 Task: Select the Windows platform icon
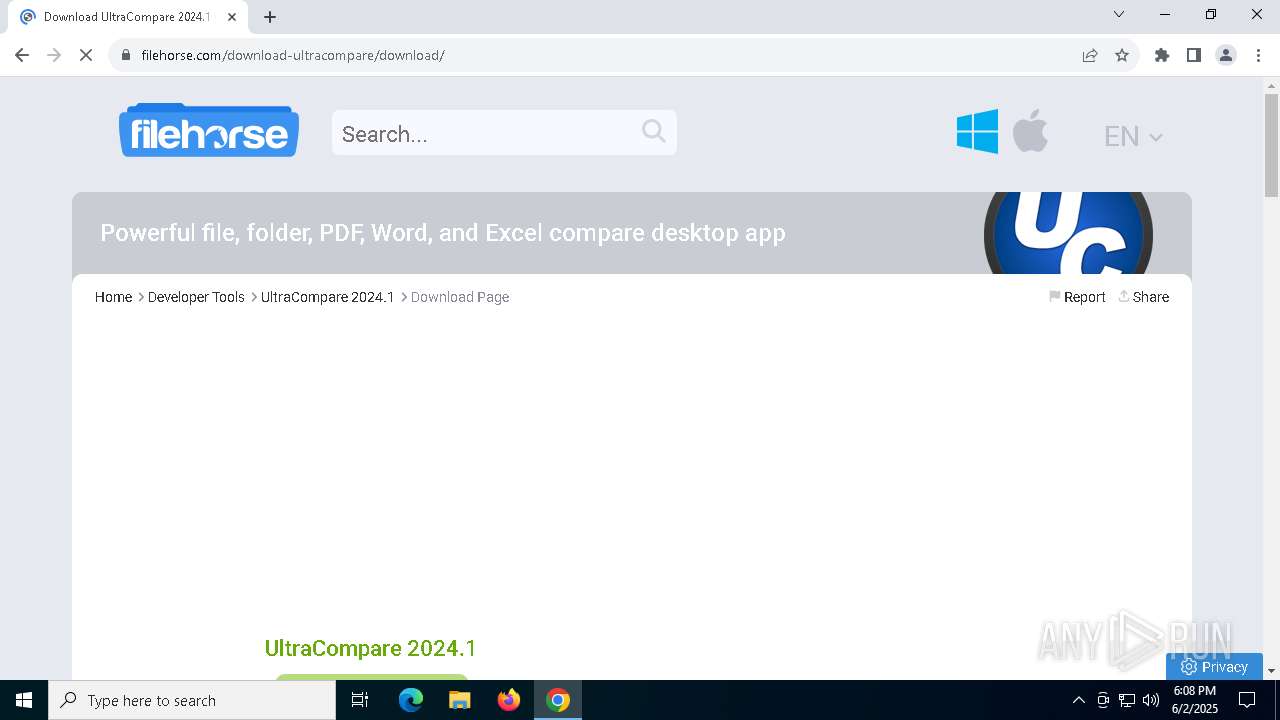(x=977, y=132)
